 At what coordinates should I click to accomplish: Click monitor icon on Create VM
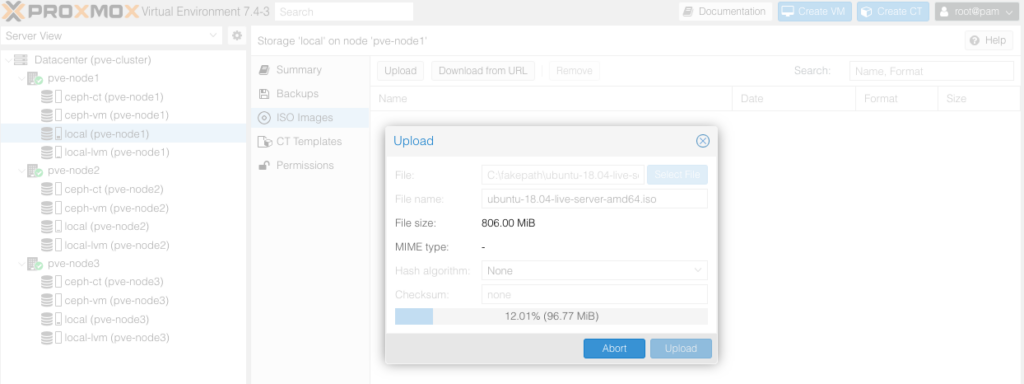tap(788, 12)
